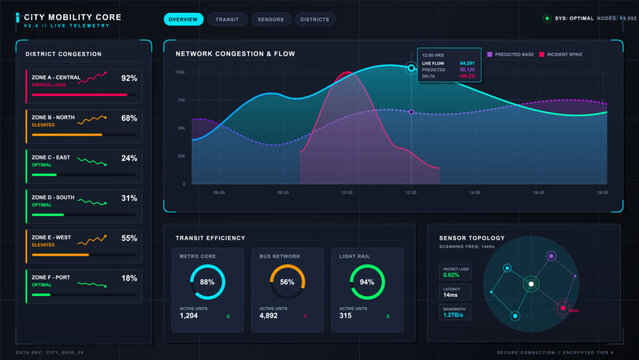This screenshot has width=639, height=360.
Task: Click the Bandwidth 1.2TB/s stat box
Action: tap(455, 312)
